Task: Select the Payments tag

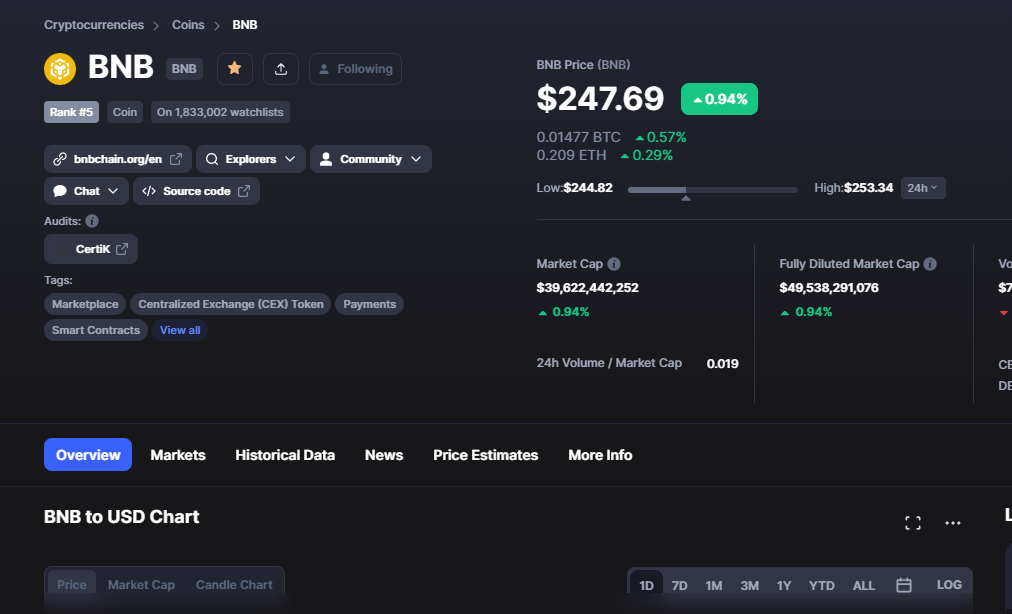Action: pos(369,304)
